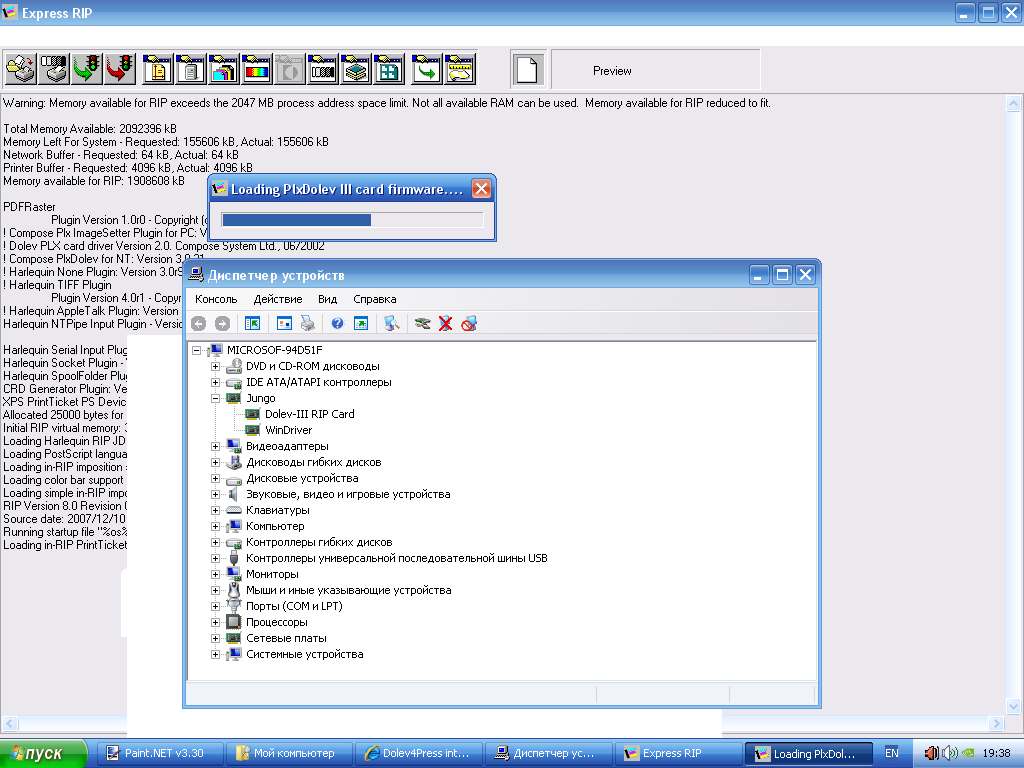Viewport: 1024px width, 768px height.
Task: Select Системные устройства in device tree
Action: [304, 654]
